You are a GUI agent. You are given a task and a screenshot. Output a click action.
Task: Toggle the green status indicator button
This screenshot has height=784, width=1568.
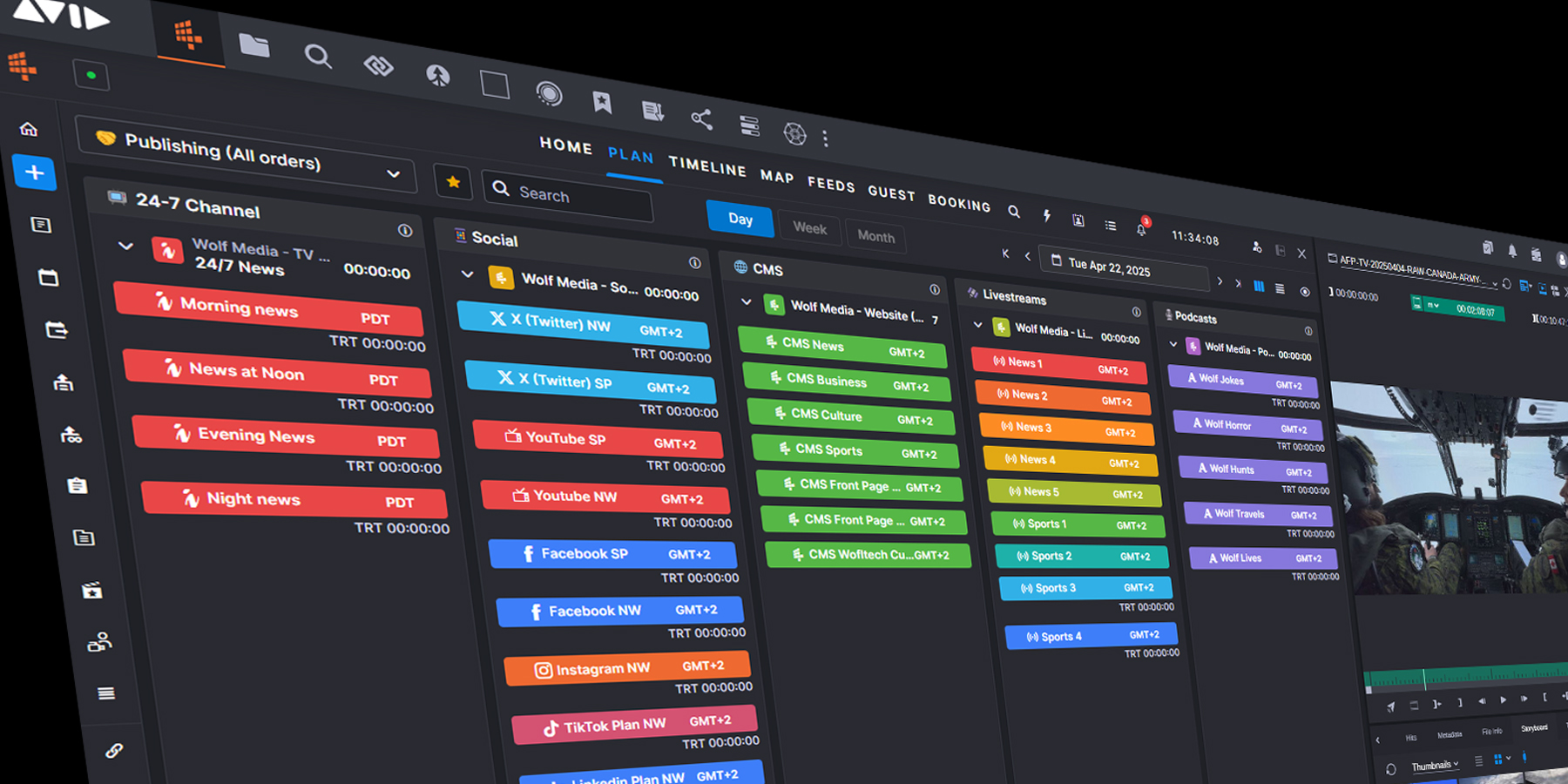91,75
